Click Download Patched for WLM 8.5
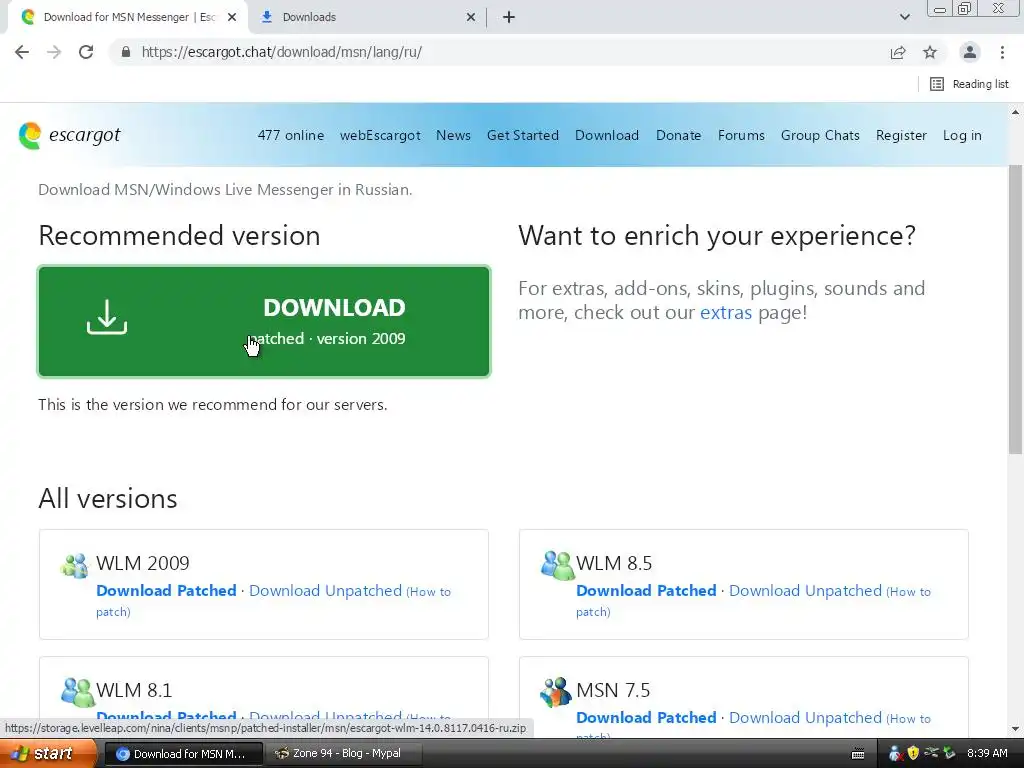 pos(646,590)
